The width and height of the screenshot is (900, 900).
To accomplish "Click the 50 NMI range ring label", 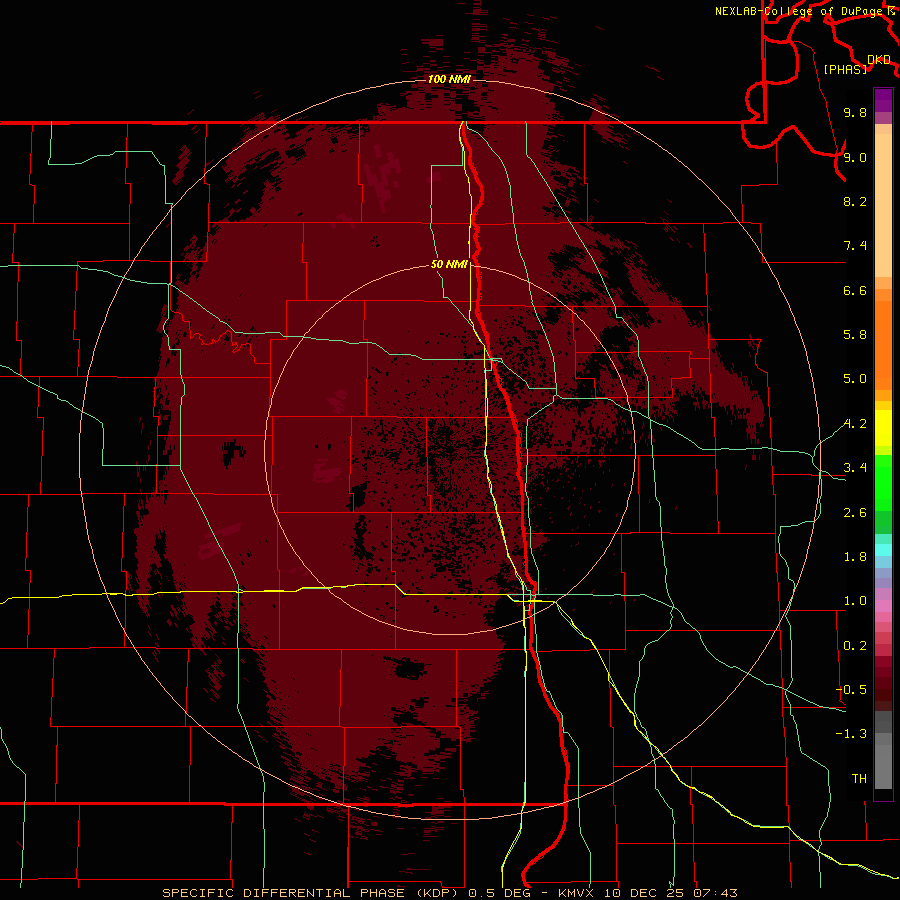I will 449,264.
